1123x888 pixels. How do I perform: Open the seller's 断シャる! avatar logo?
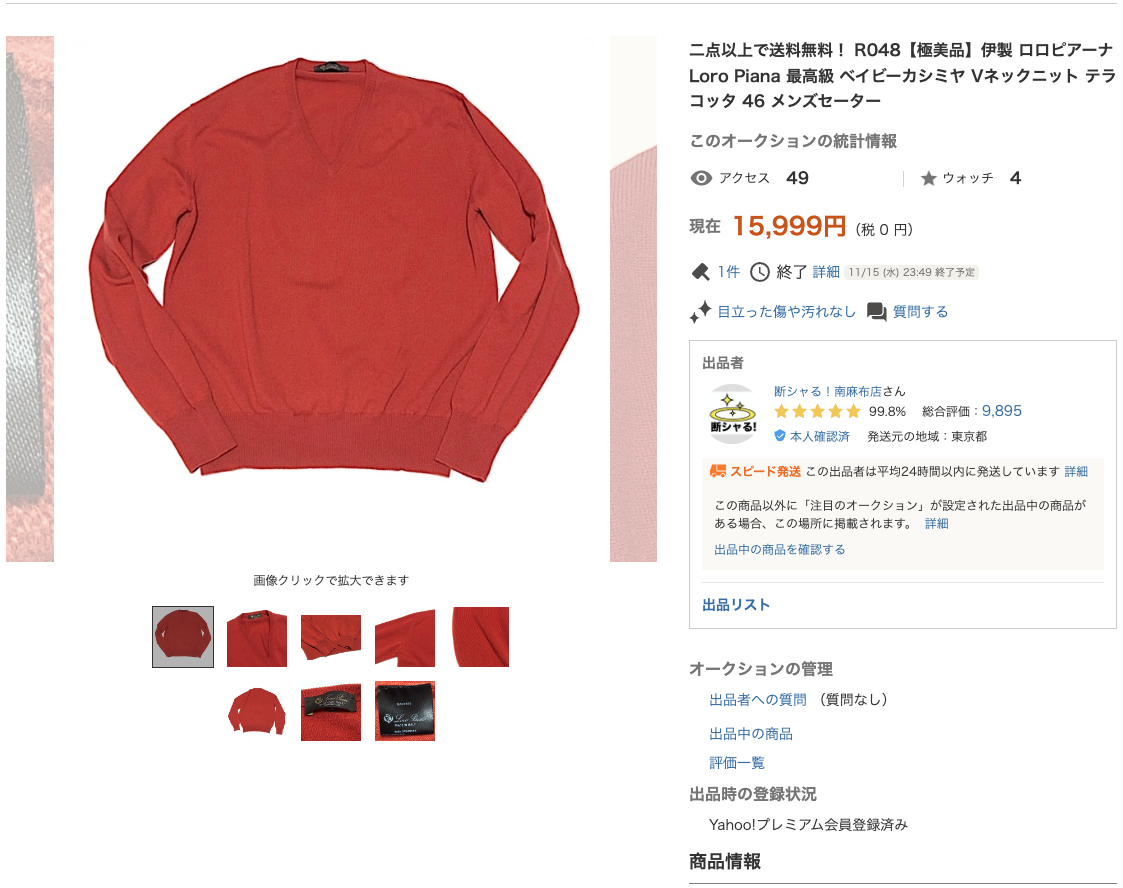[x=732, y=414]
